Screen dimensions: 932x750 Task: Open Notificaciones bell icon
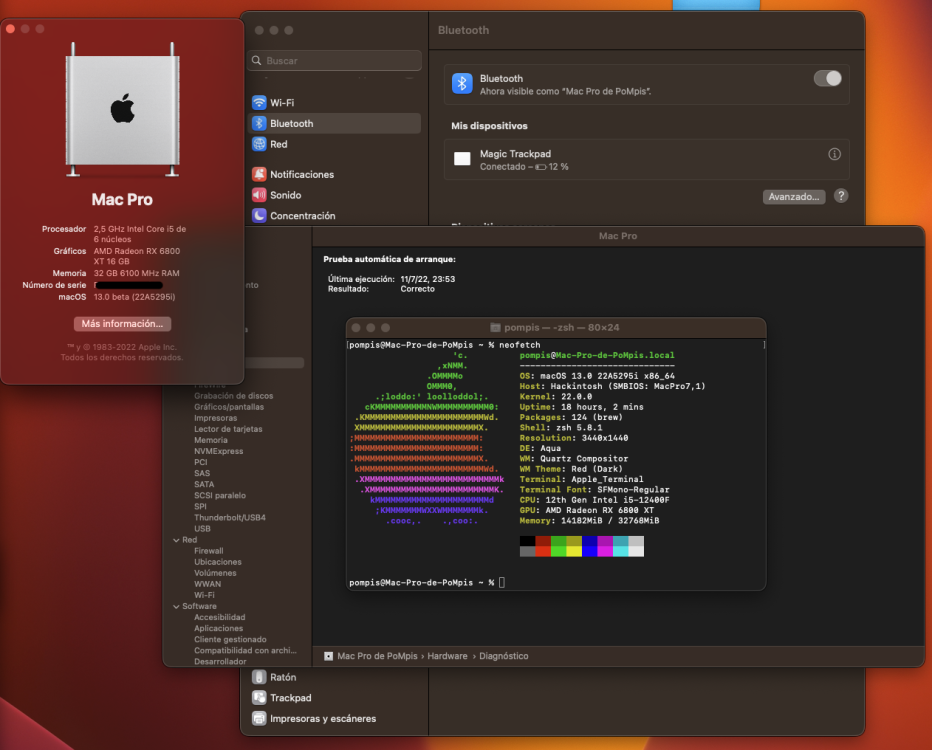[259, 174]
